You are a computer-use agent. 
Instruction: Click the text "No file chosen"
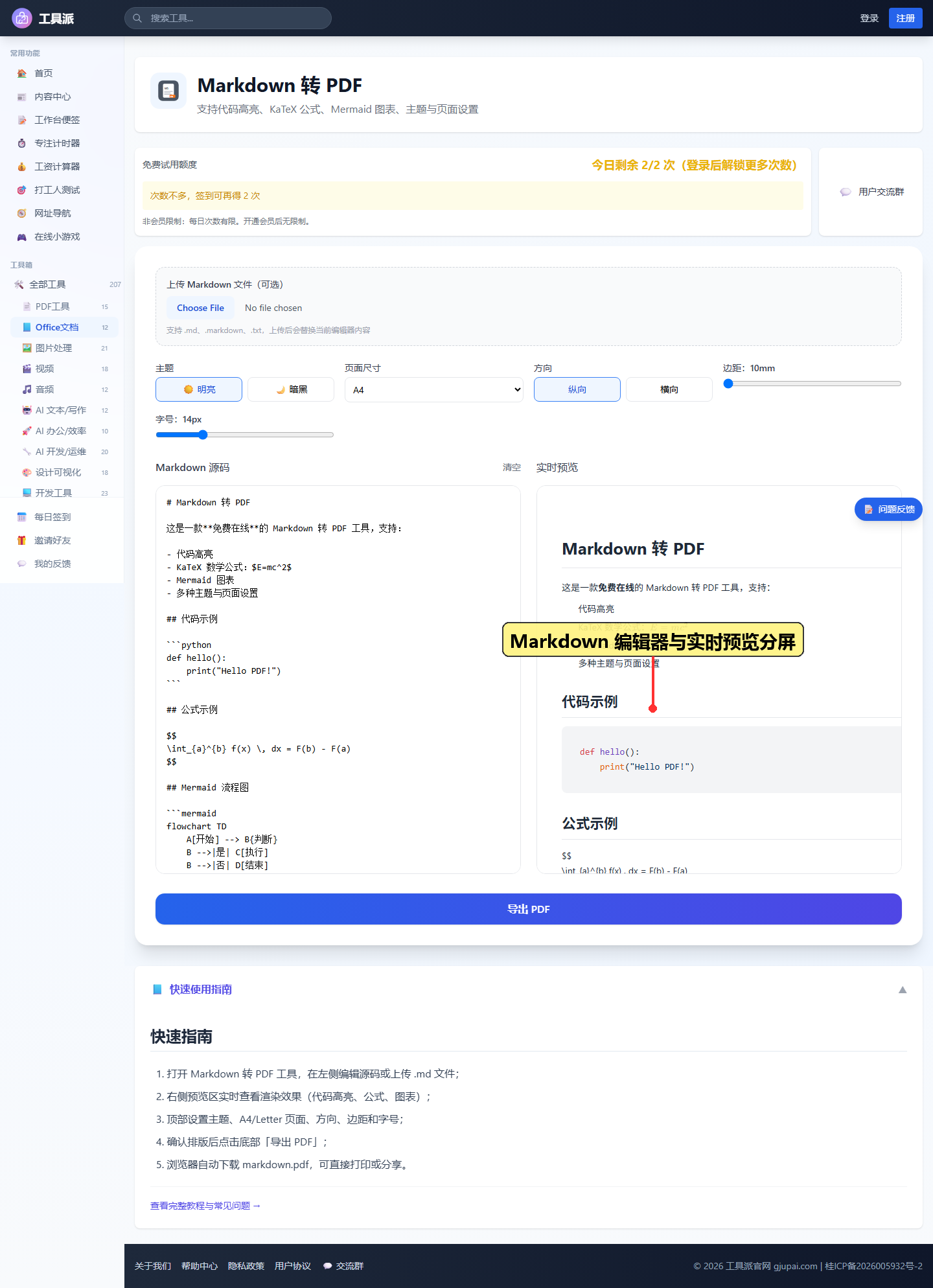pyautogui.click(x=273, y=308)
